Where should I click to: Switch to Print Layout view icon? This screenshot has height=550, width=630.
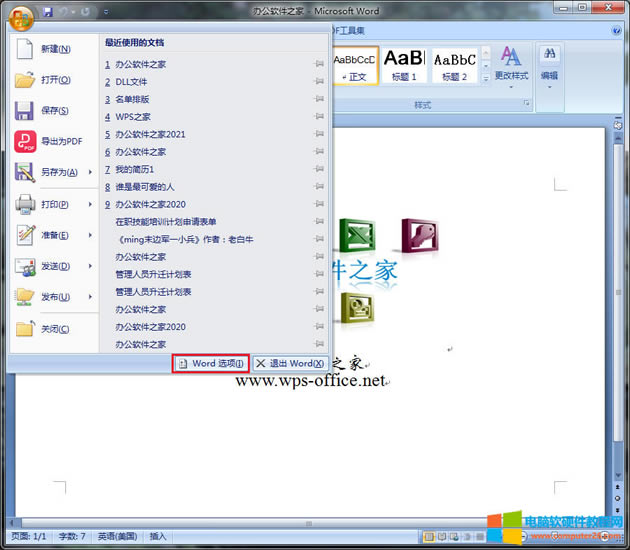click(x=429, y=537)
